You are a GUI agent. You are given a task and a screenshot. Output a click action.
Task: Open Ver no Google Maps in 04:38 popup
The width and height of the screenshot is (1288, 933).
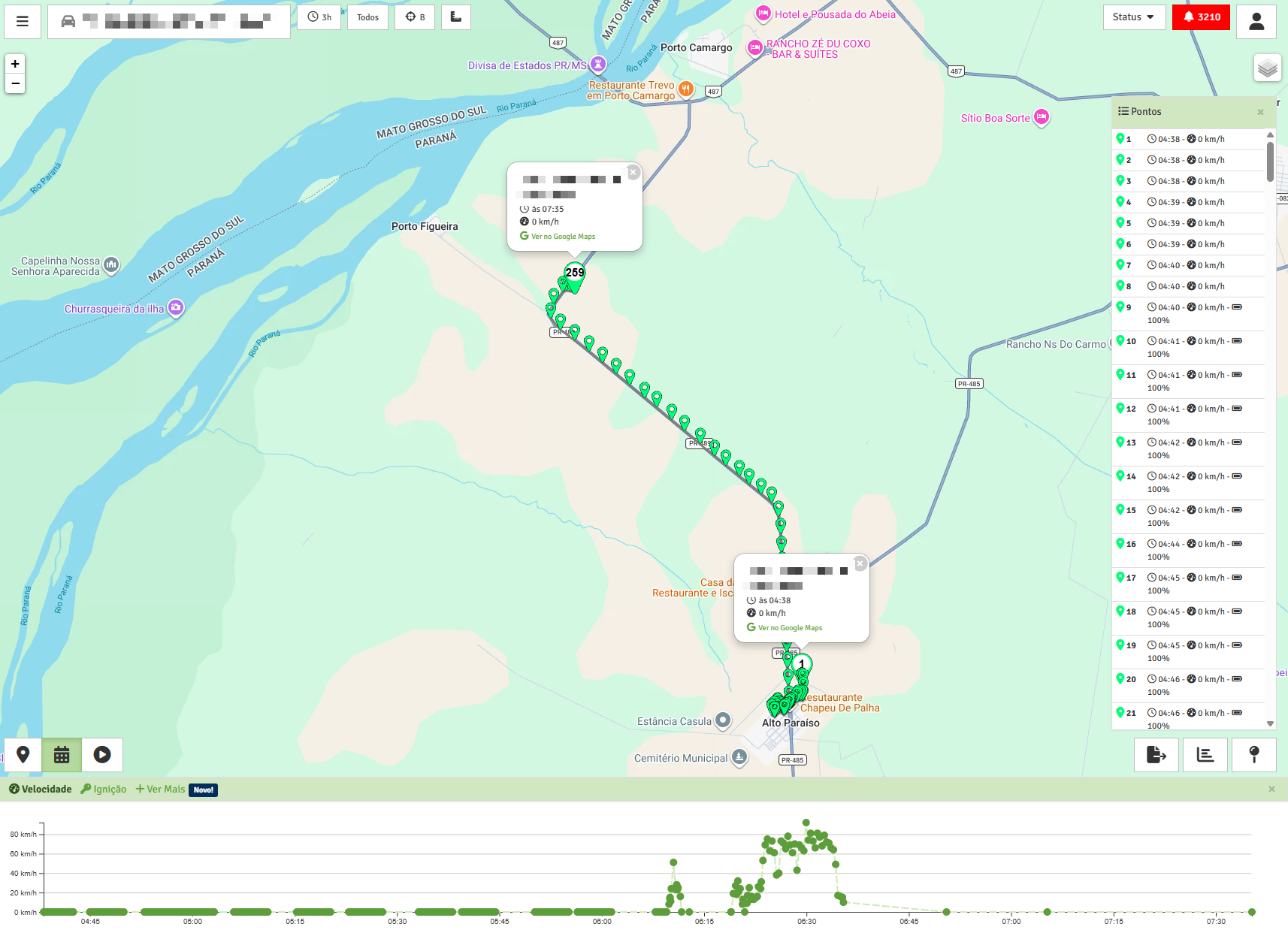(785, 627)
